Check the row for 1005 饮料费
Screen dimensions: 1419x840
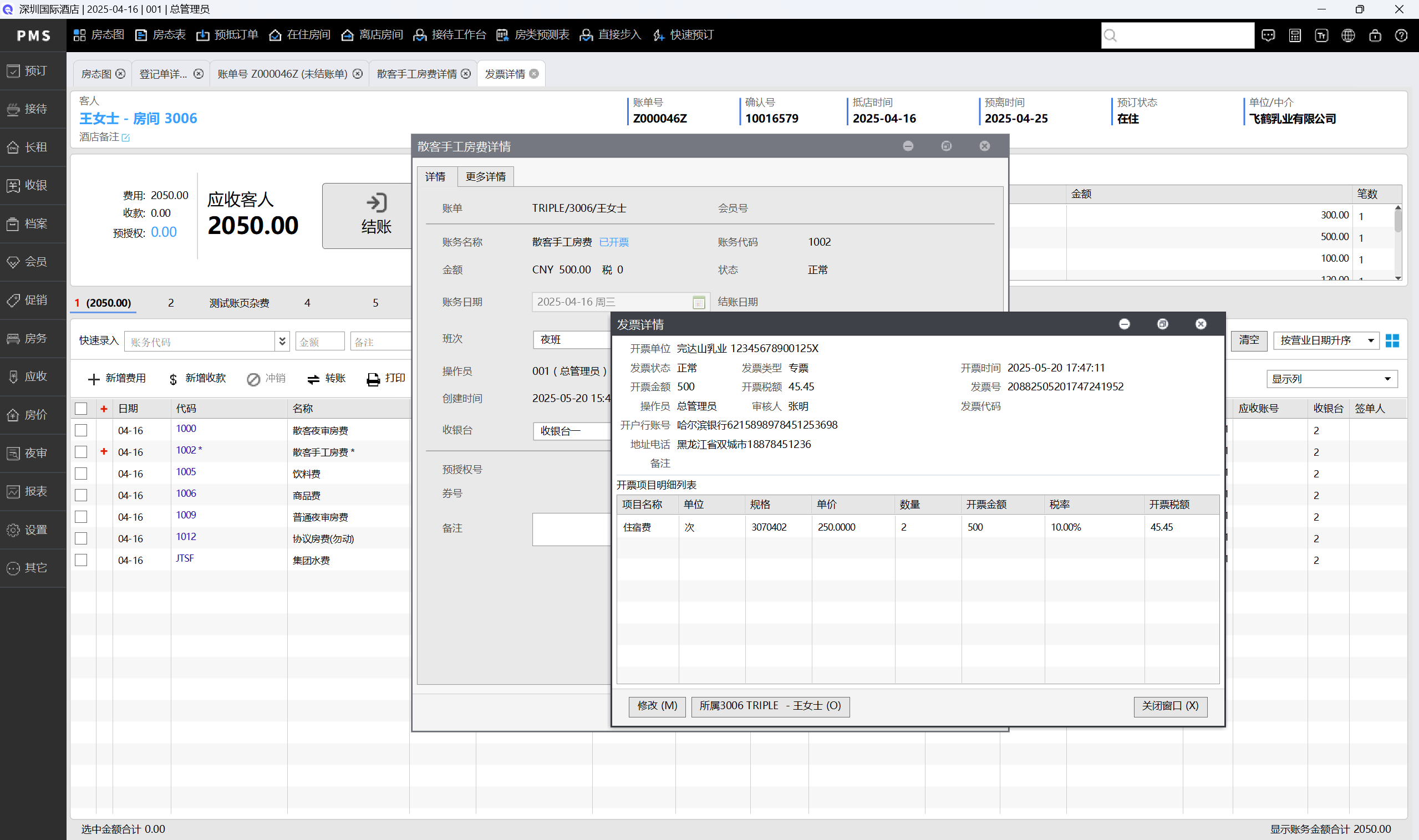pos(81,473)
